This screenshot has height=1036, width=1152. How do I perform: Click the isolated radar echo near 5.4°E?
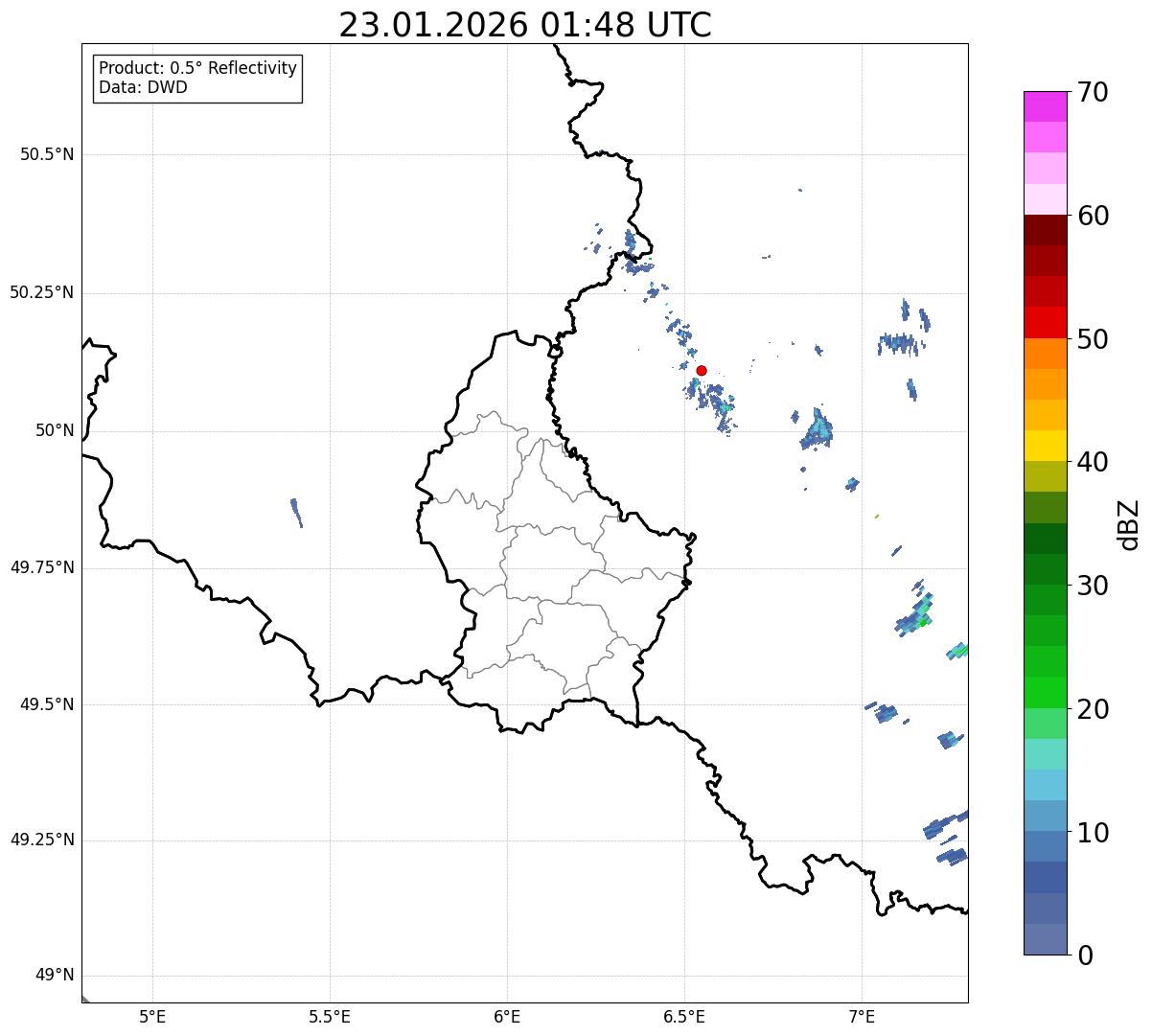[297, 512]
